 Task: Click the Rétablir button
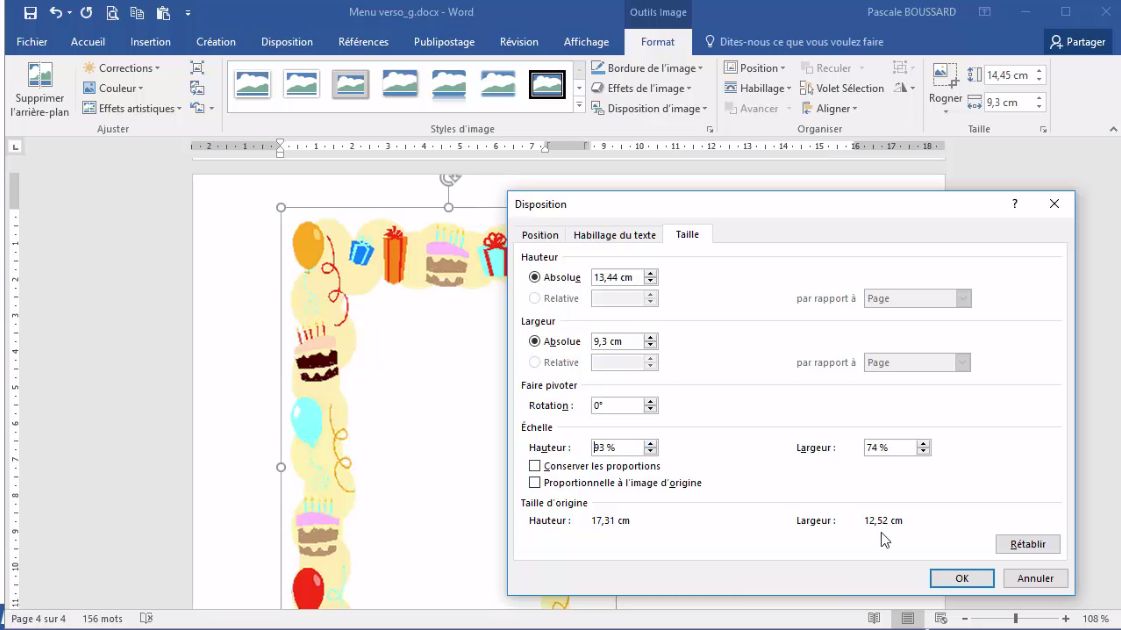click(x=1028, y=544)
